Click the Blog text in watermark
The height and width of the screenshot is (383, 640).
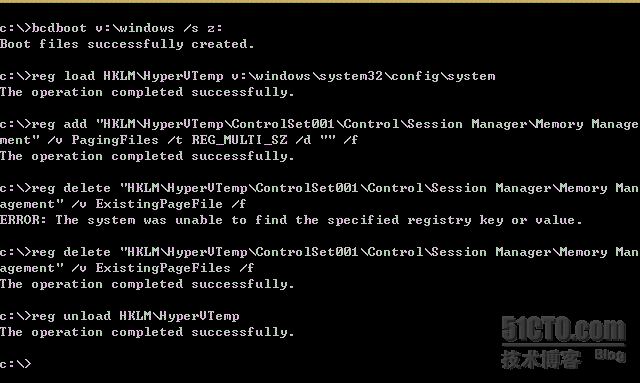coord(610,355)
